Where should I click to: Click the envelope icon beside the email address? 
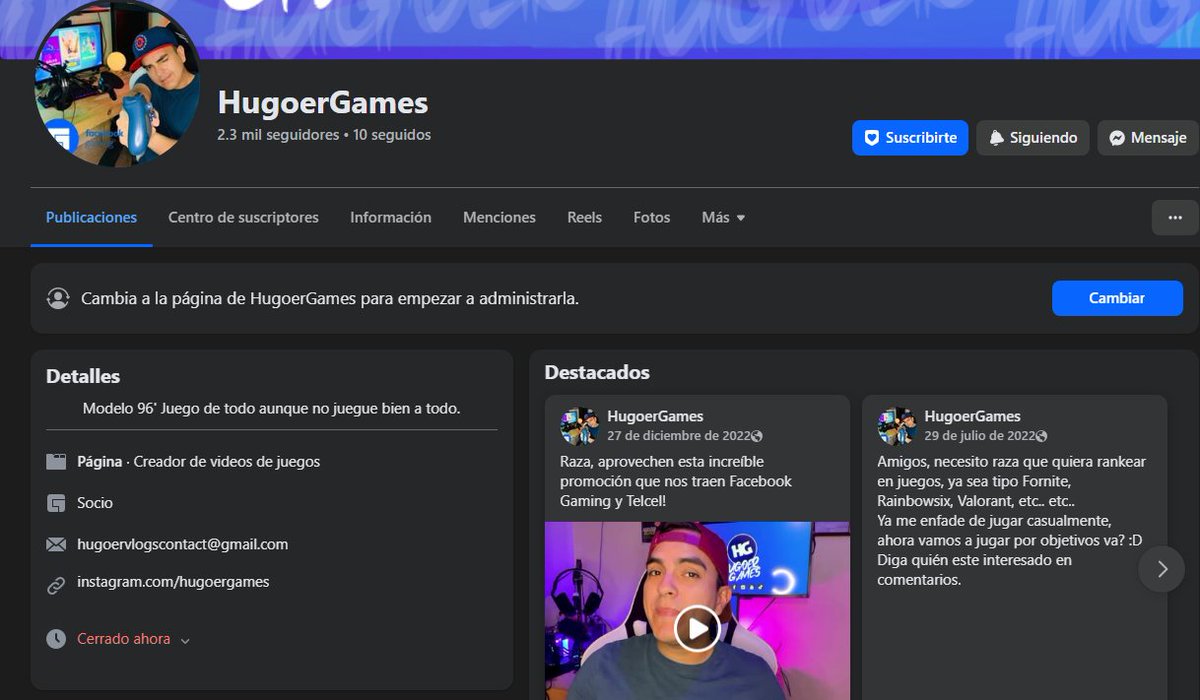[55, 544]
